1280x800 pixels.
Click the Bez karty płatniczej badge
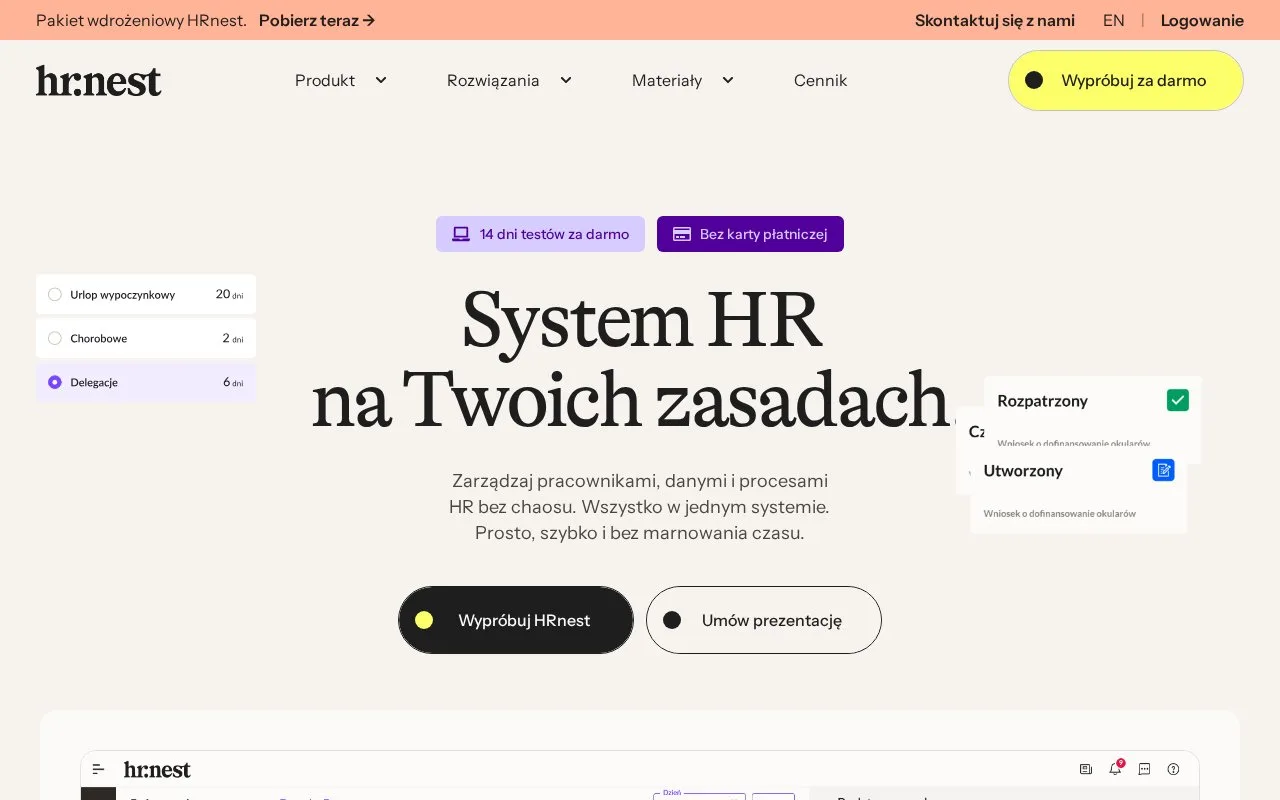click(x=750, y=234)
